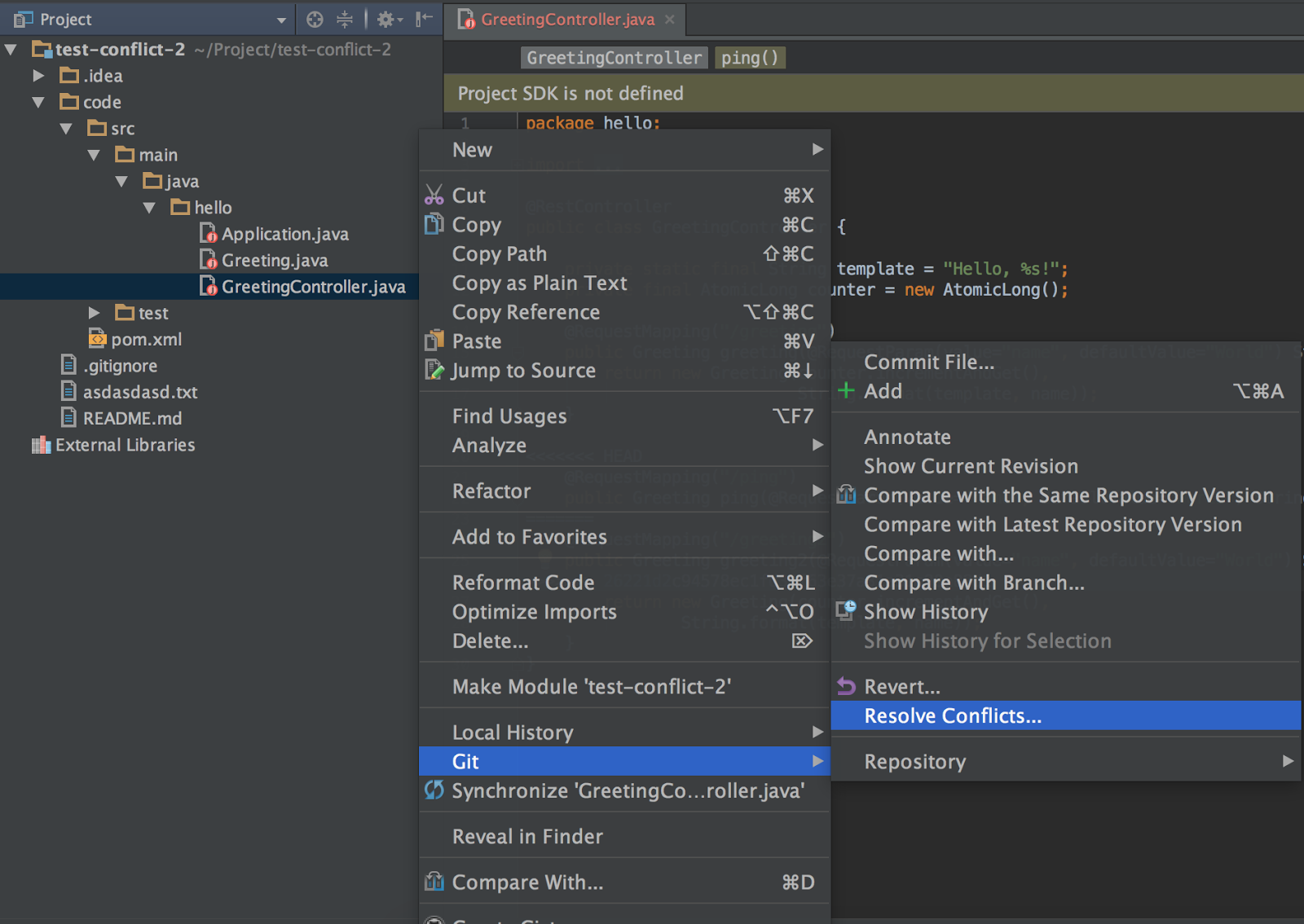The height and width of the screenshot is (924, 1304).
Task: Select asdasdasd.txt in the project tree
Action: coord(140,391)
